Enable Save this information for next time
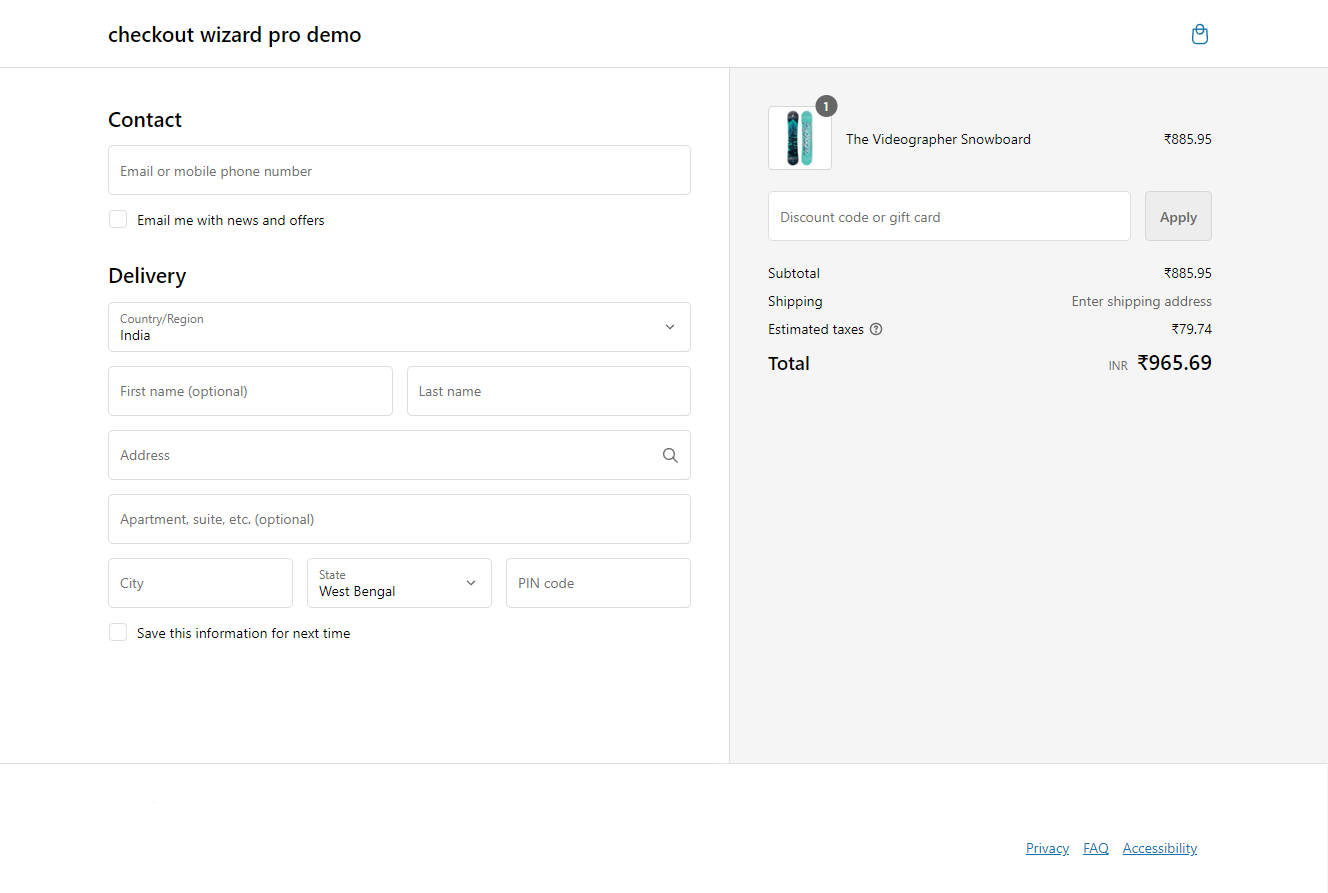This screenshot has width=1328, height=893. (118, 632)
